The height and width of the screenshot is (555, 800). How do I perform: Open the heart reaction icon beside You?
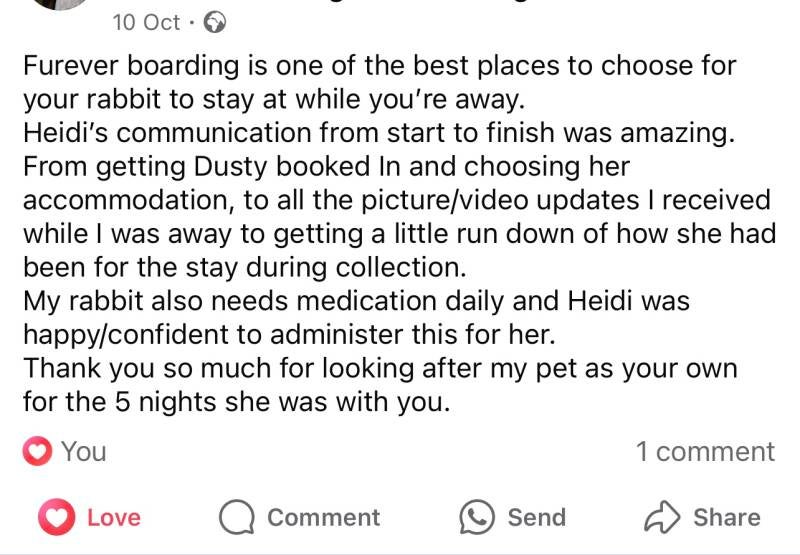[x=38, y=452]
